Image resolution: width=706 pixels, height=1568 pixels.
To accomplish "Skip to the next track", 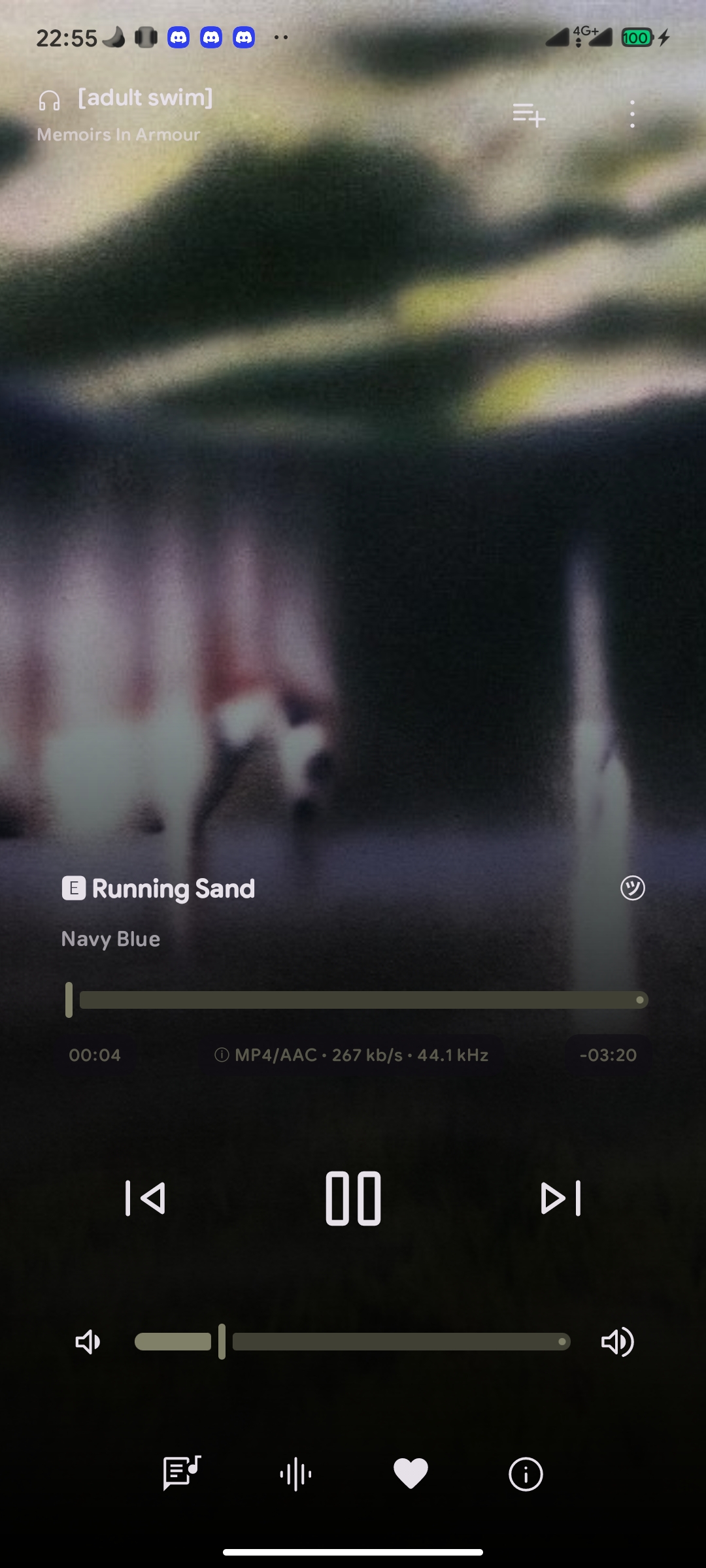I will click(561, 1198).
